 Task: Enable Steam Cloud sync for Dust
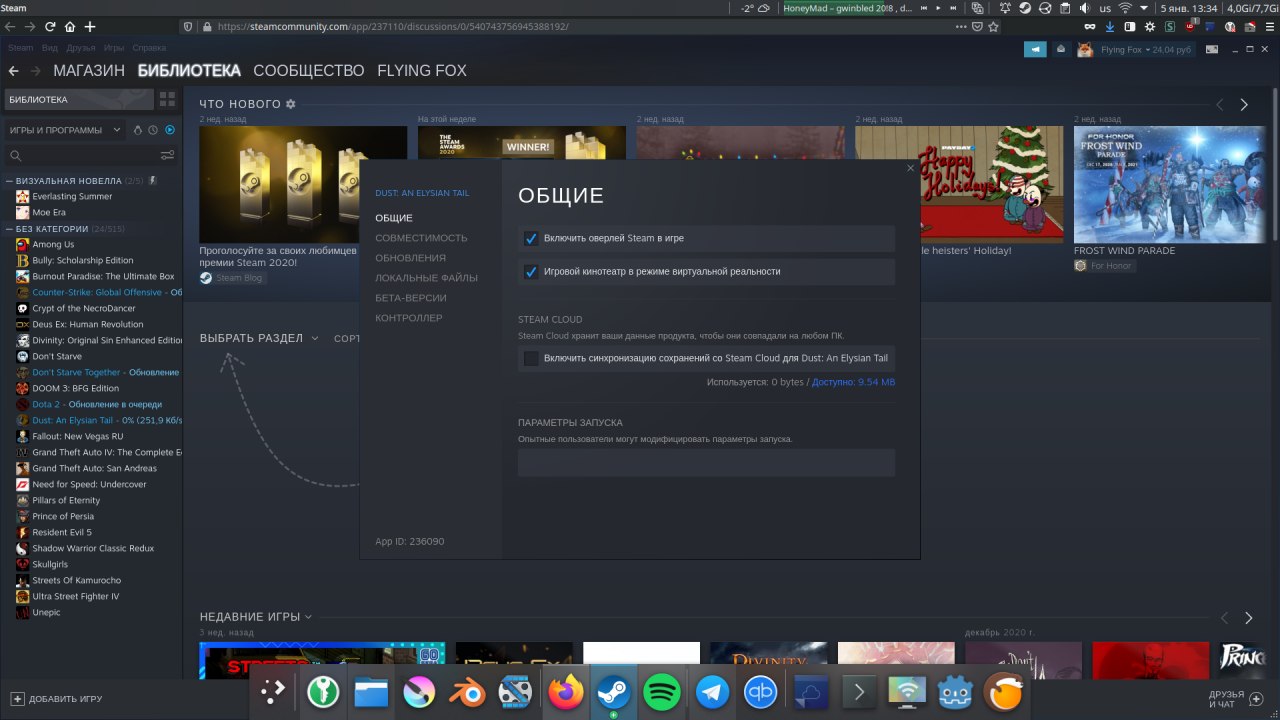[x=531, y=358]
